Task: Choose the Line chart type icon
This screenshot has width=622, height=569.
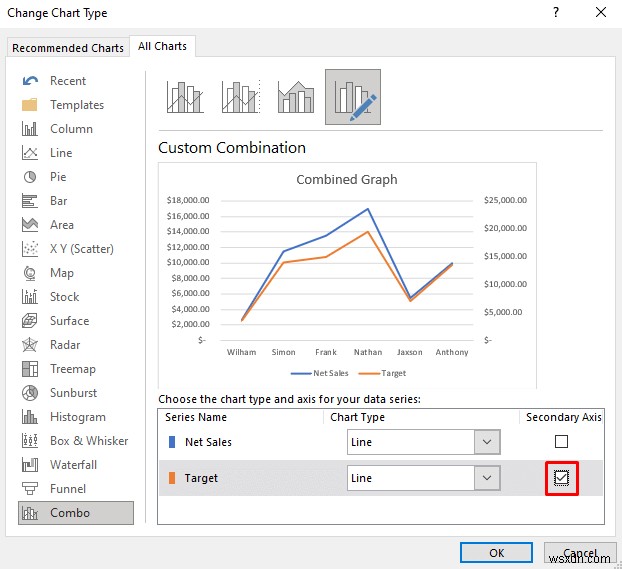Action: (x=30, y=153)
